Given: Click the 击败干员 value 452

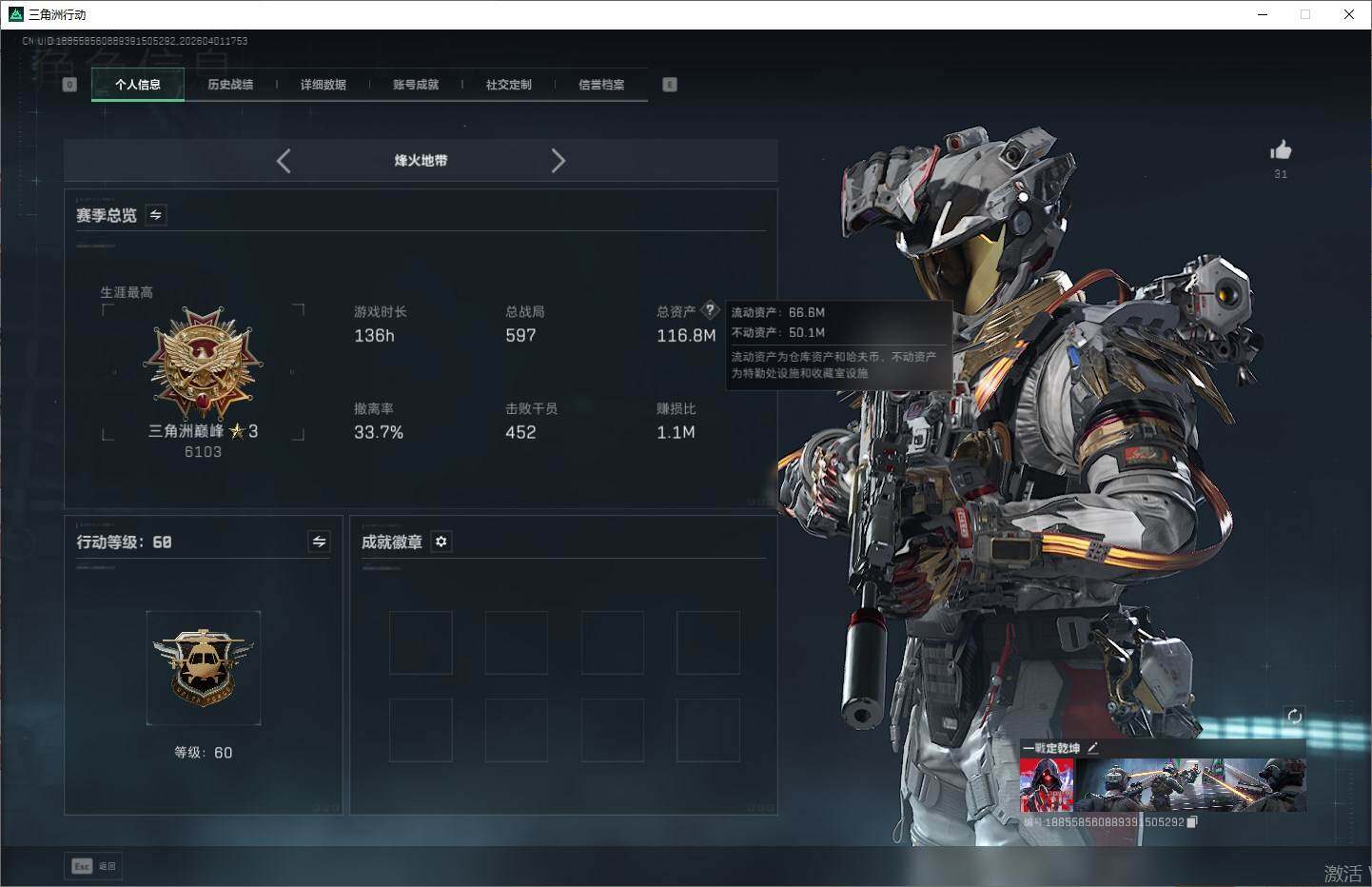Looking at the screenshot, I should [x=520, y=433].
